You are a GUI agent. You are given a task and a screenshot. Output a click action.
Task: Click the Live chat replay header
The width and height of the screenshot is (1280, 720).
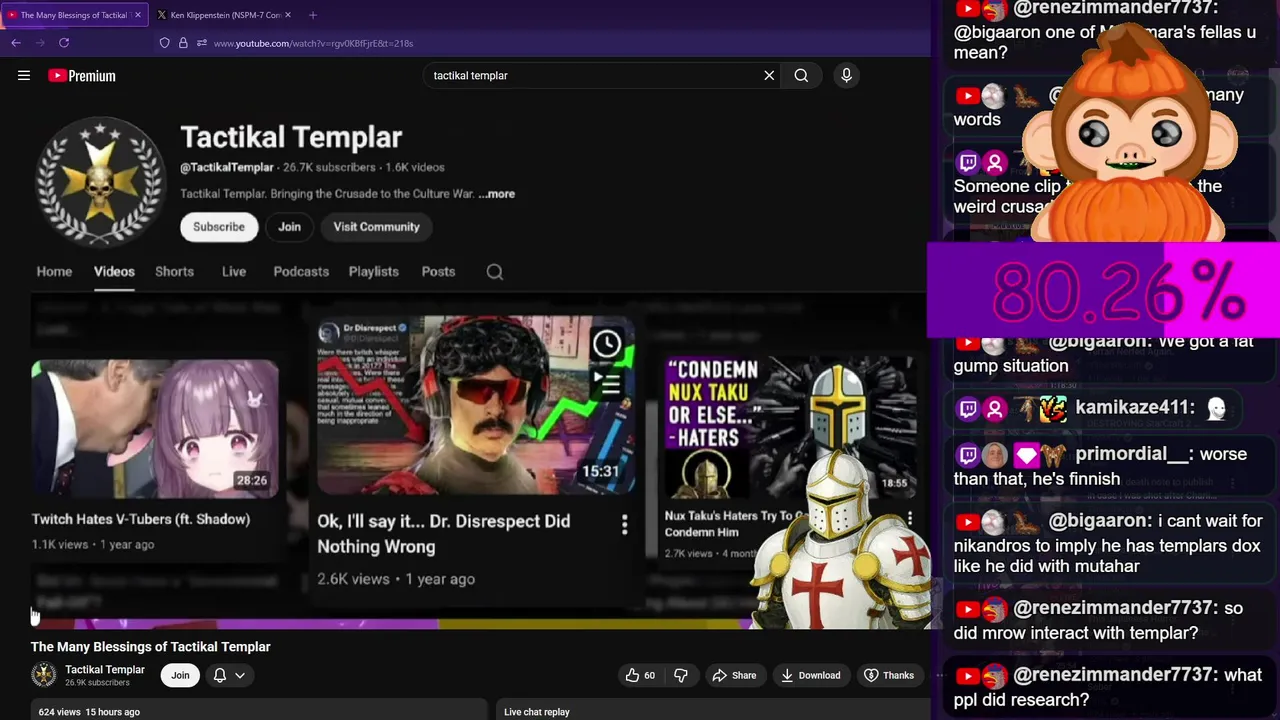[537, 712]
